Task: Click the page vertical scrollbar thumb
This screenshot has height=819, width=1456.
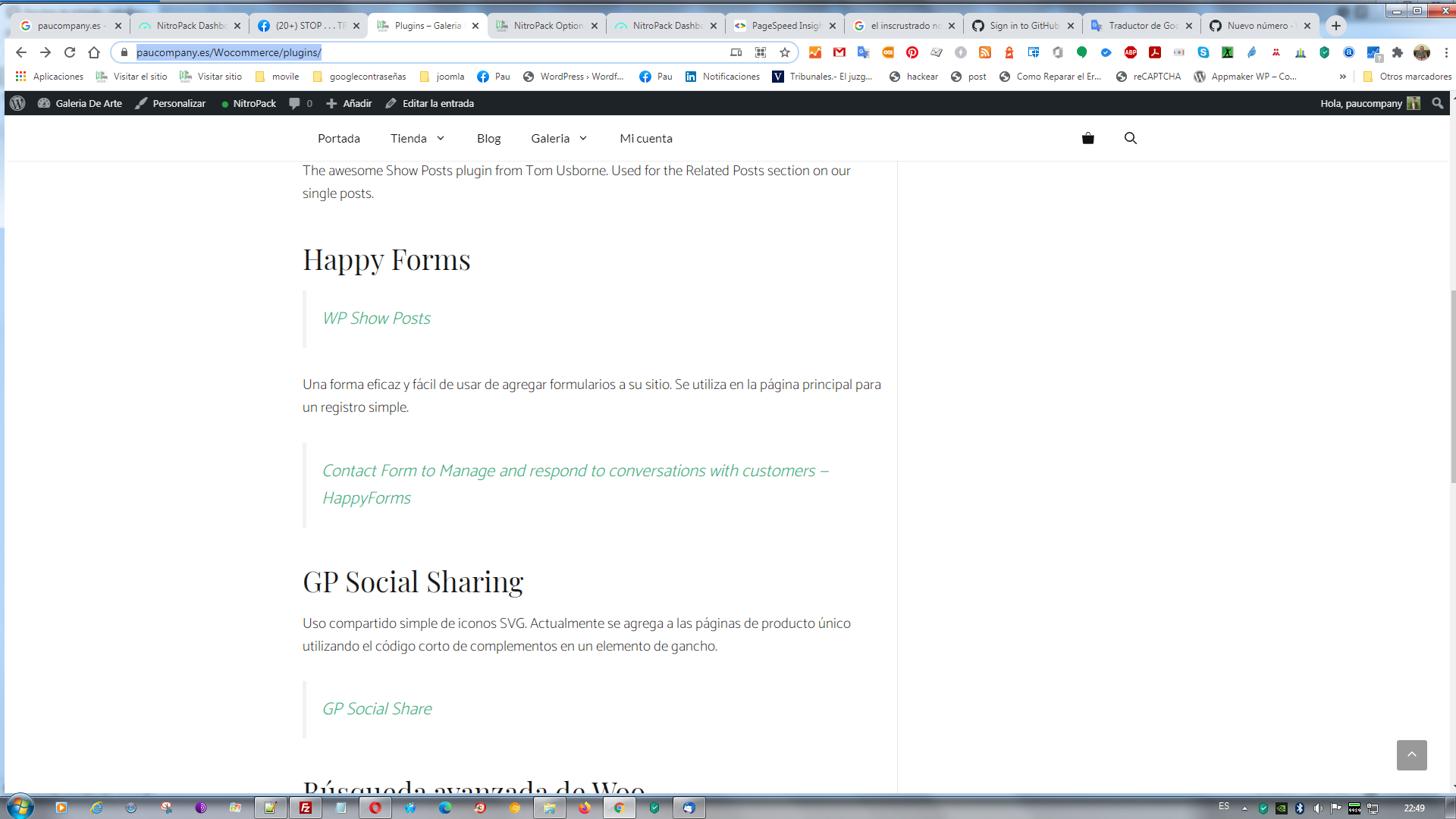Action: tap(1452, 386)
